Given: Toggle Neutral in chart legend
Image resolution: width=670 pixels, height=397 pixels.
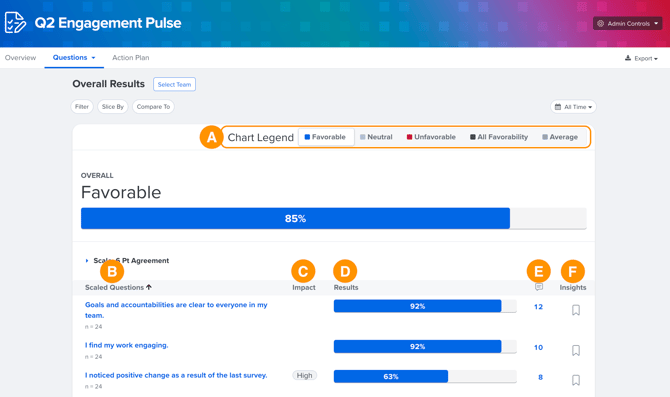Looking at the screenshot, I should tap(376, 137).
